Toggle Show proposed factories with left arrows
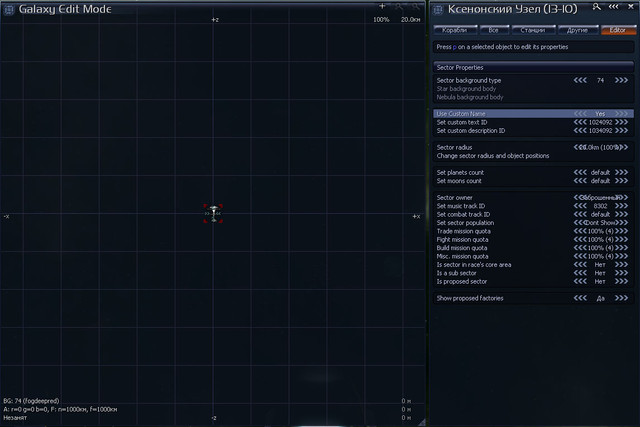 point(580,298)
